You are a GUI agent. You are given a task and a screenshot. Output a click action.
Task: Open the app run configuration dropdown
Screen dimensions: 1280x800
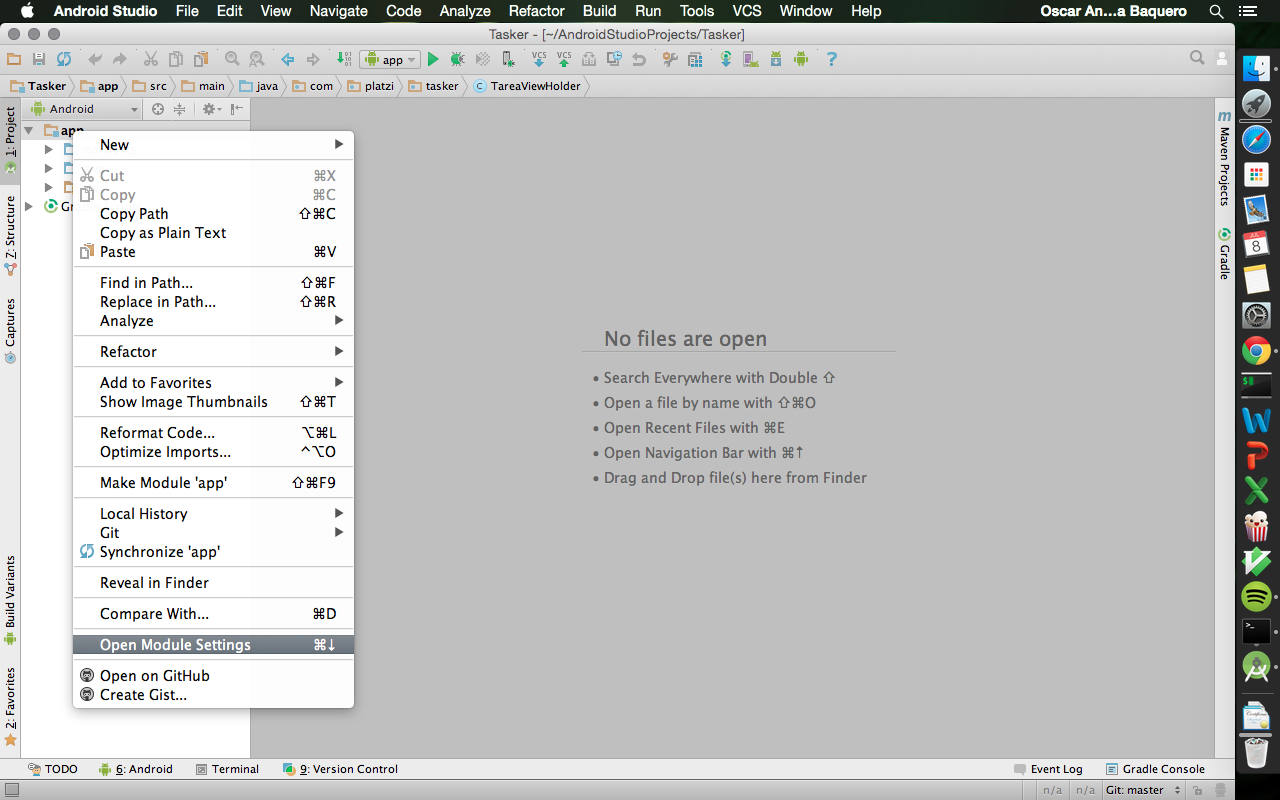[x=391, y=59]
